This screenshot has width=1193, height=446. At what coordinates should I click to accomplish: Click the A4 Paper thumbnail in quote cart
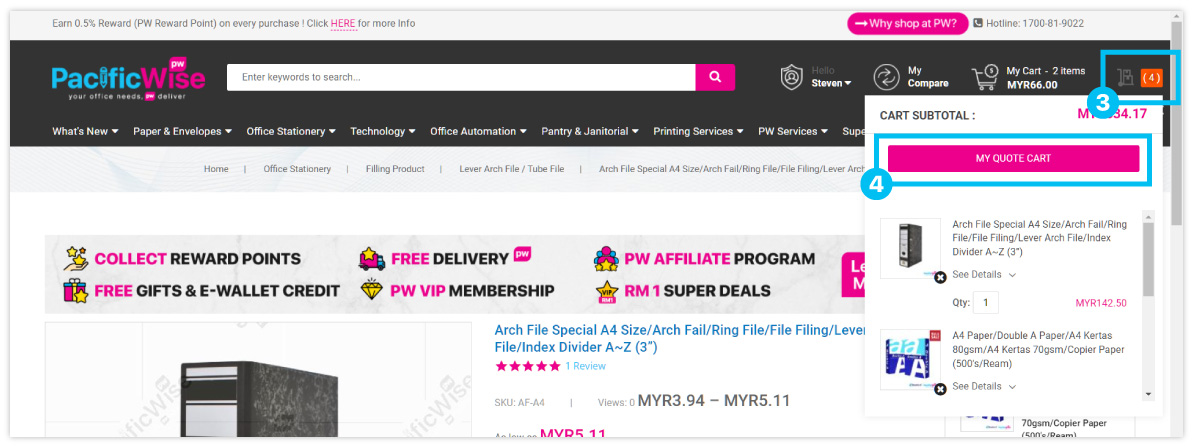910,360
